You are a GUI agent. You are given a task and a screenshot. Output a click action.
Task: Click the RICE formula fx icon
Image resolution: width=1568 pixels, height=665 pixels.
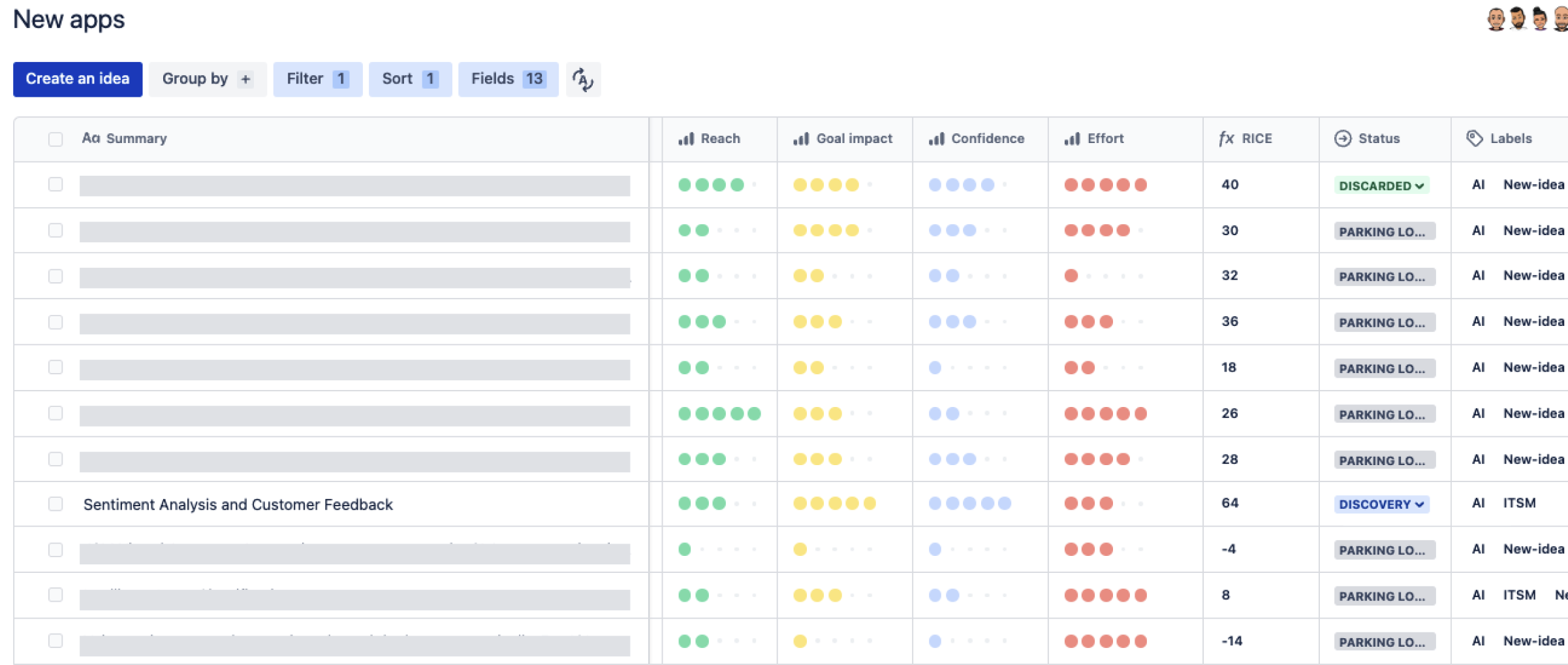pyautogui.click(x=1226, y=138)
